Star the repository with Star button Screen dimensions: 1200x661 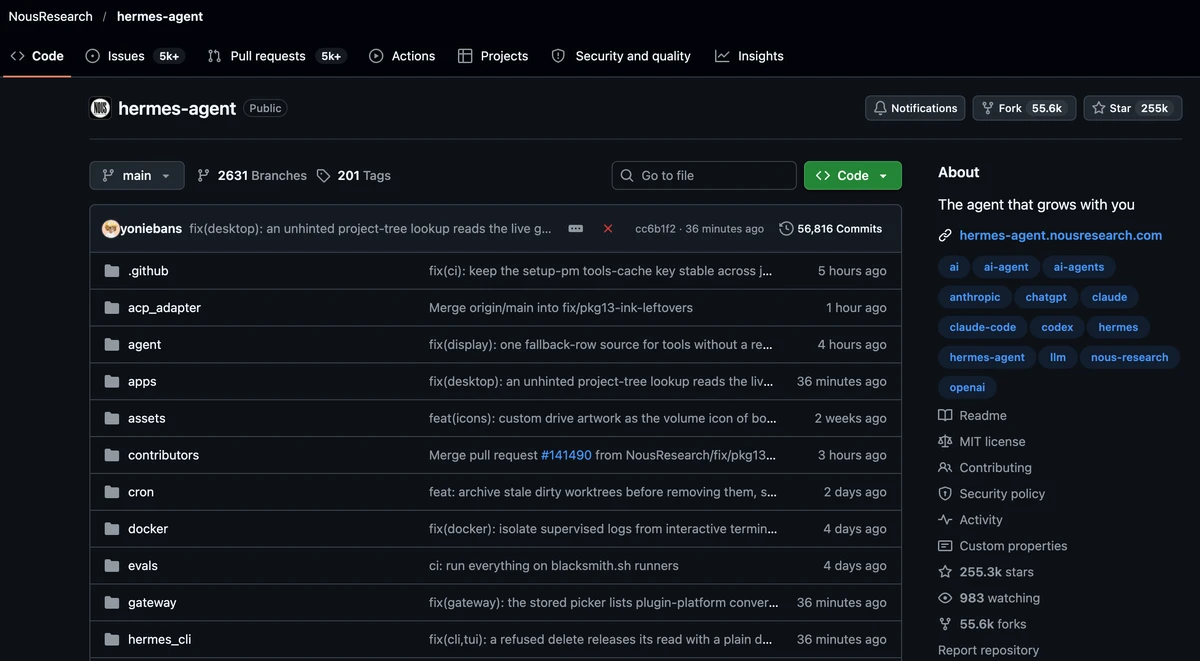coord(1133,108)
